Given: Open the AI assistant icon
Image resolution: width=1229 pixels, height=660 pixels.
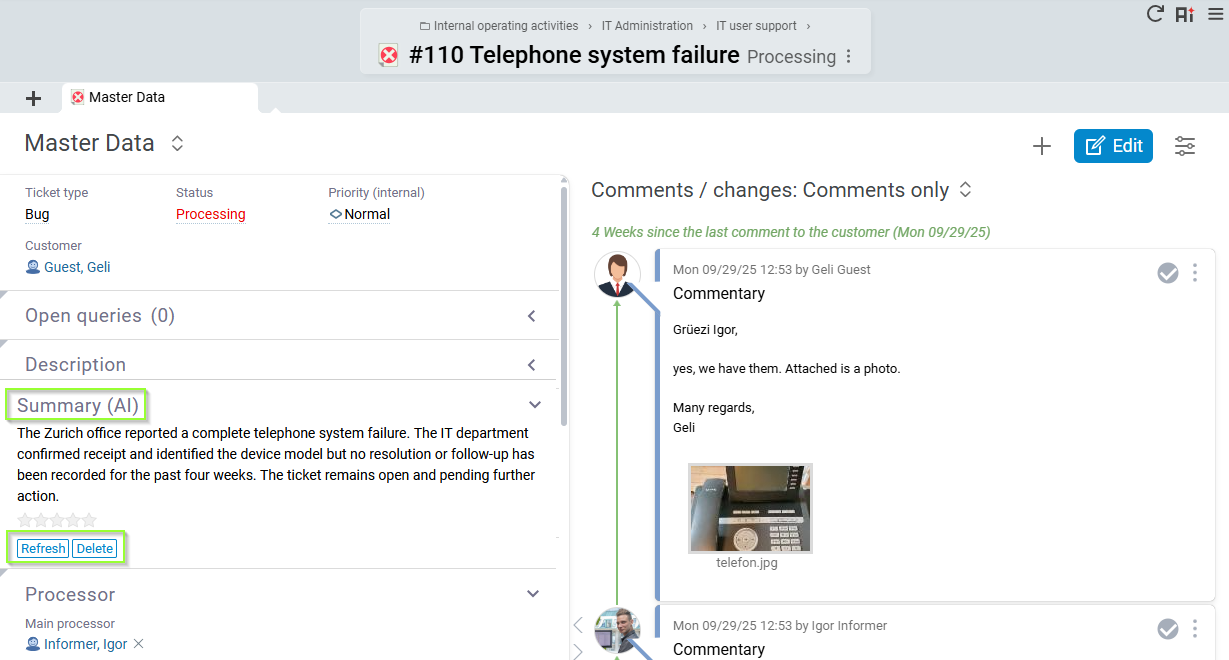Looking at the screenshot, I should 1185,14.
